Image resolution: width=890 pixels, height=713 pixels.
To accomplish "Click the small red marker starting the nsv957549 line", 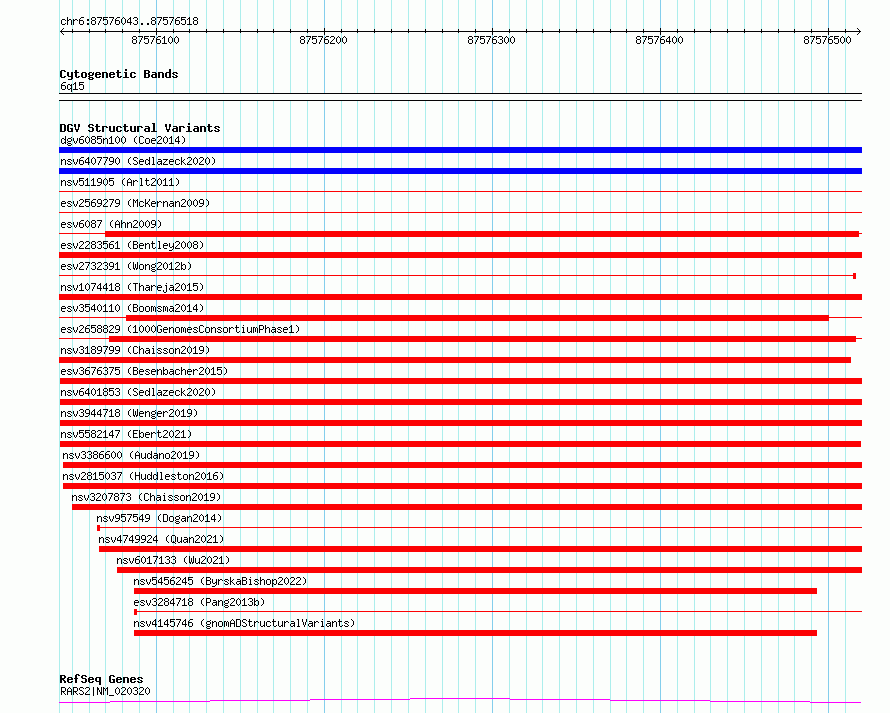I will (99, 528).
